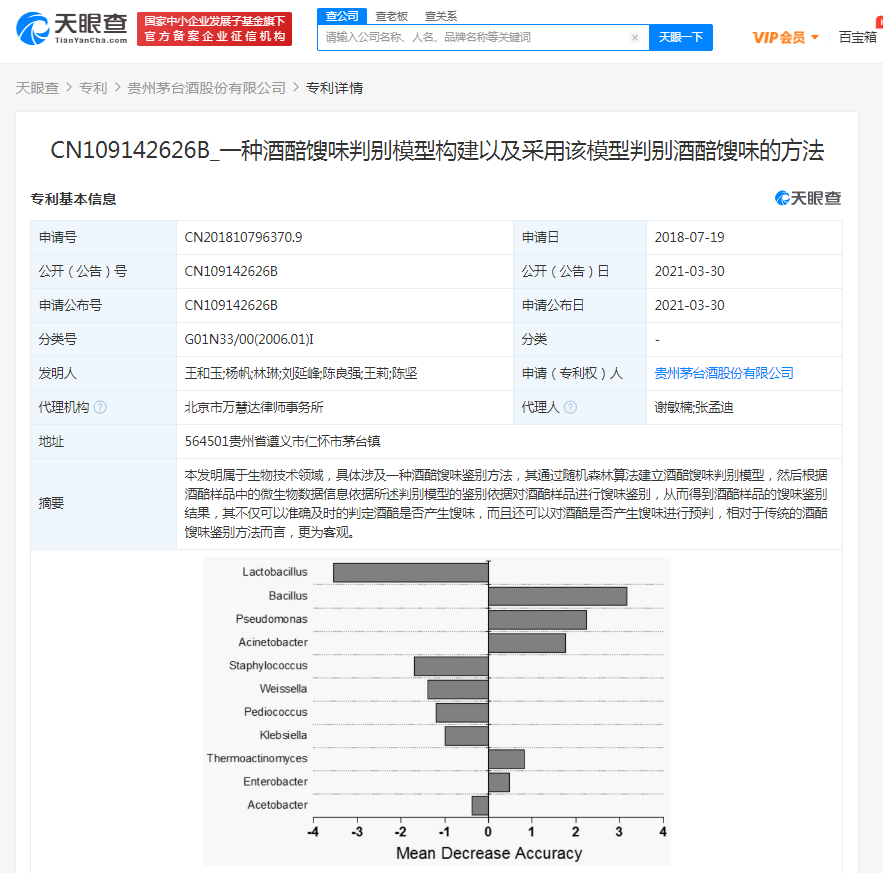Switch to the 查关系 tab
Viewport: 883px width, 873px height.
click(440, 16)
